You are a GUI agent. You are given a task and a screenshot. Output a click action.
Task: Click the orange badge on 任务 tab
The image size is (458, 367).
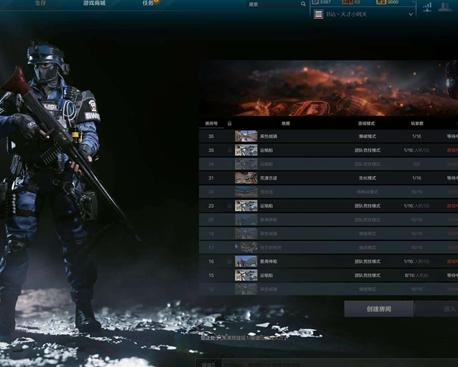tap(156, 1)
